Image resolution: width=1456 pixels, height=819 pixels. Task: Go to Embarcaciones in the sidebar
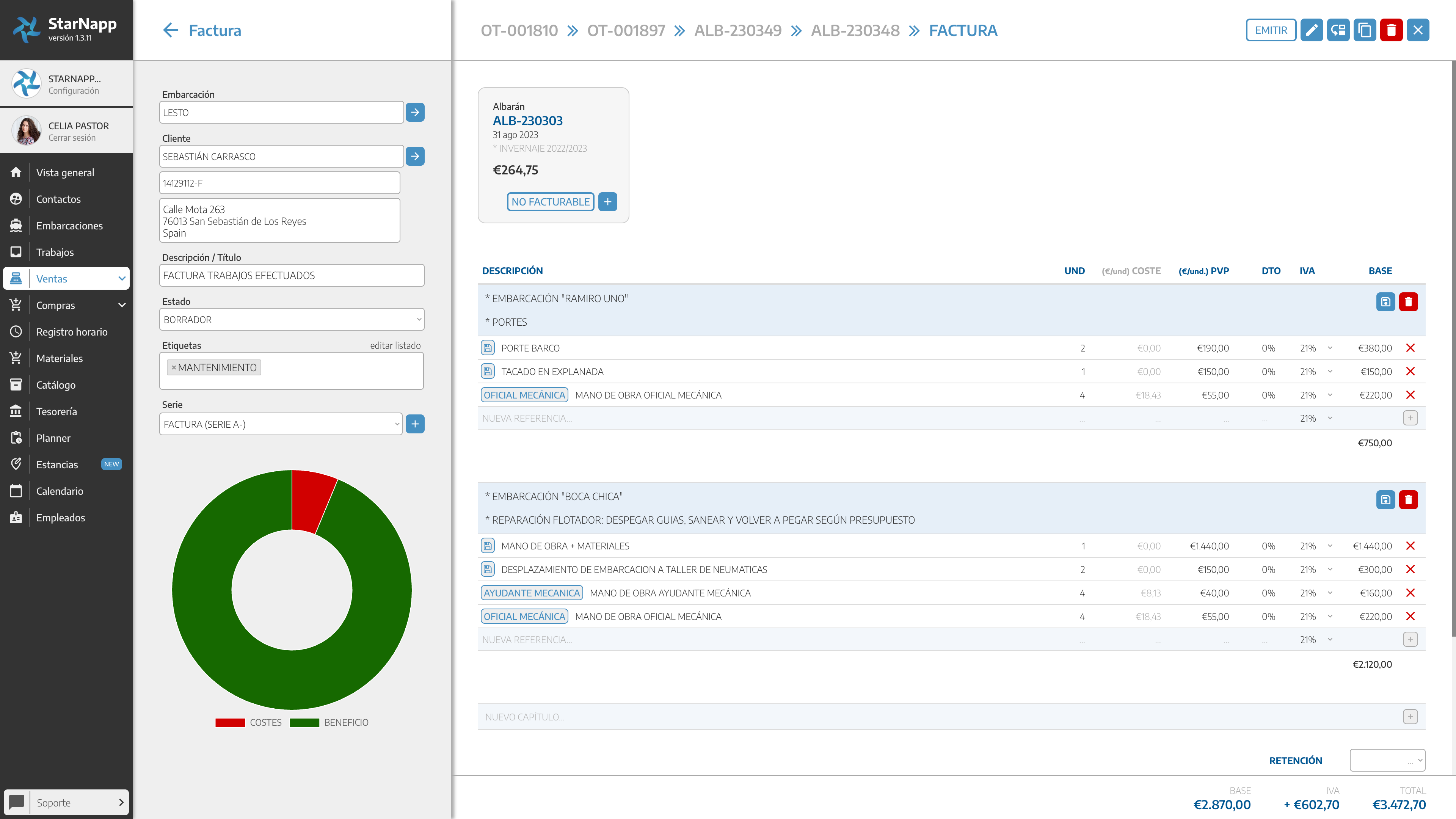69,226
